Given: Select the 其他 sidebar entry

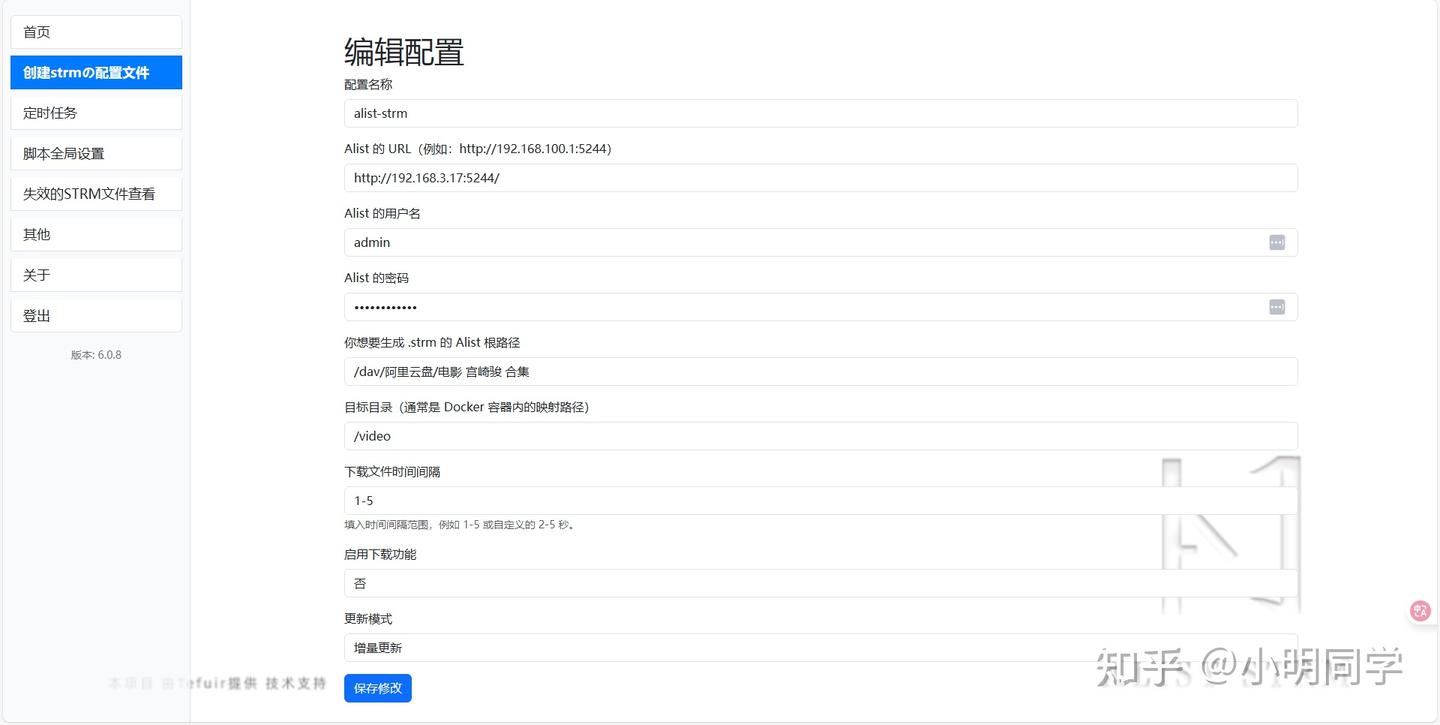Looking at the screenshot, I should click(x=95, y=233).
